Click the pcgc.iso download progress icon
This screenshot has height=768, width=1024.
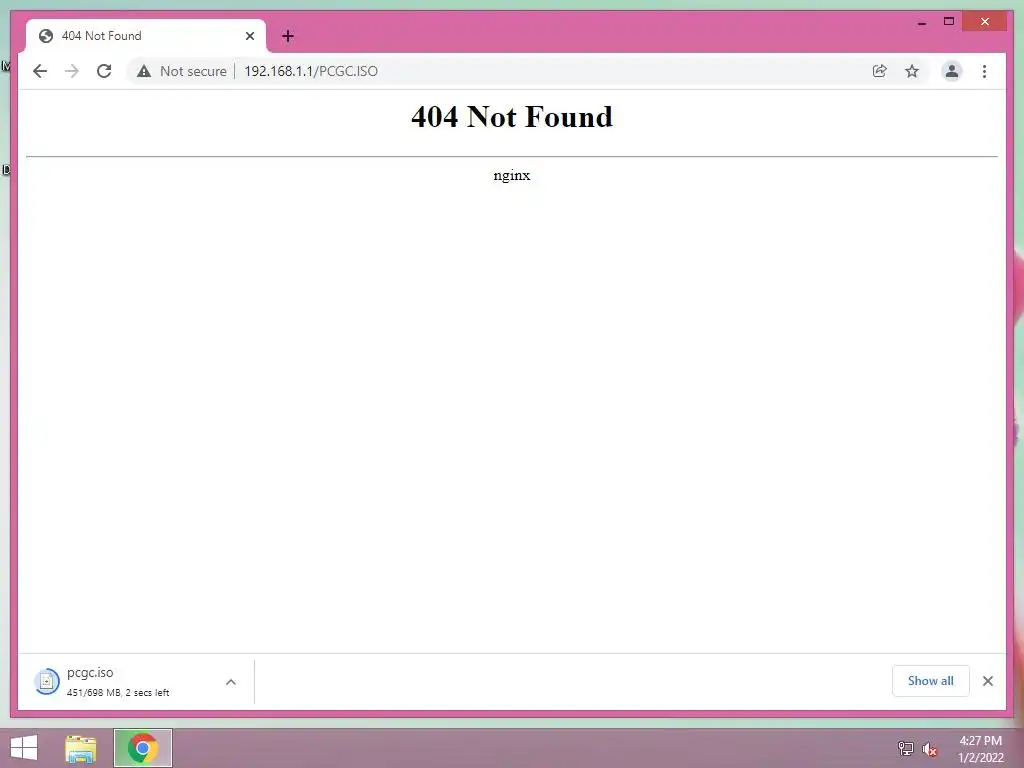pyautogui.click(x=47, y=682)
